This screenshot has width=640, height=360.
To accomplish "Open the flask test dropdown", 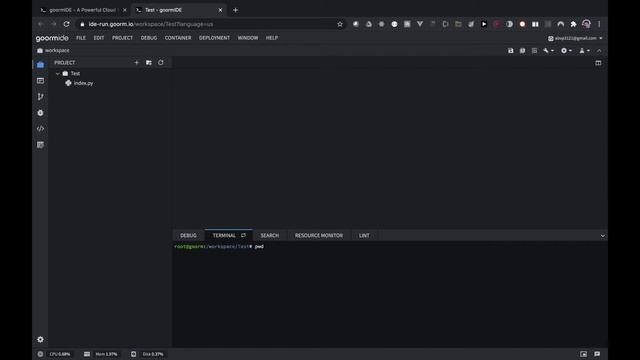I will coord(584,51).
